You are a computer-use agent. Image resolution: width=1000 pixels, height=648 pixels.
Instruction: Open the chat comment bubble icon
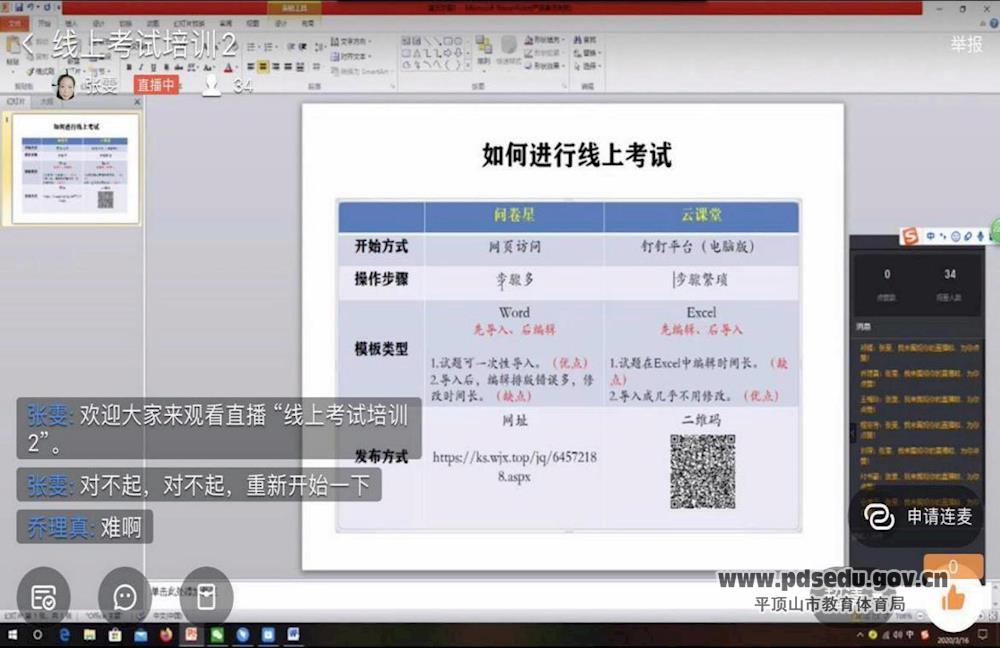coord(125,597)
